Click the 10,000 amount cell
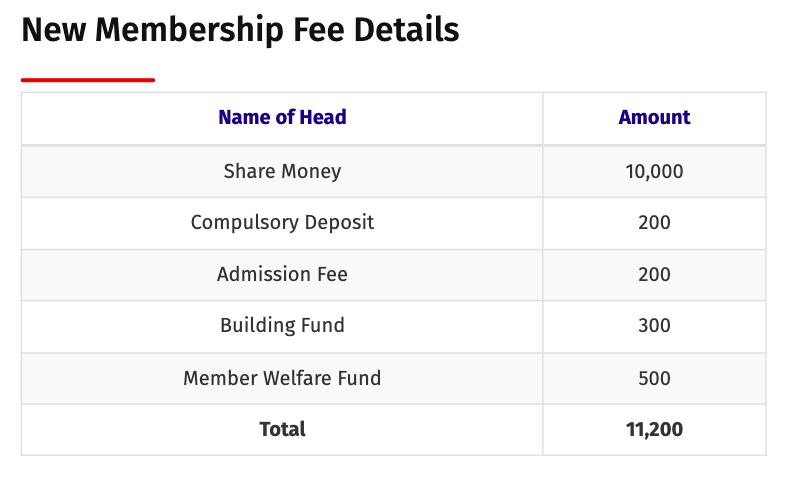Image resolution: width=805 pixels, height=495 pixels. coord(654,172)
